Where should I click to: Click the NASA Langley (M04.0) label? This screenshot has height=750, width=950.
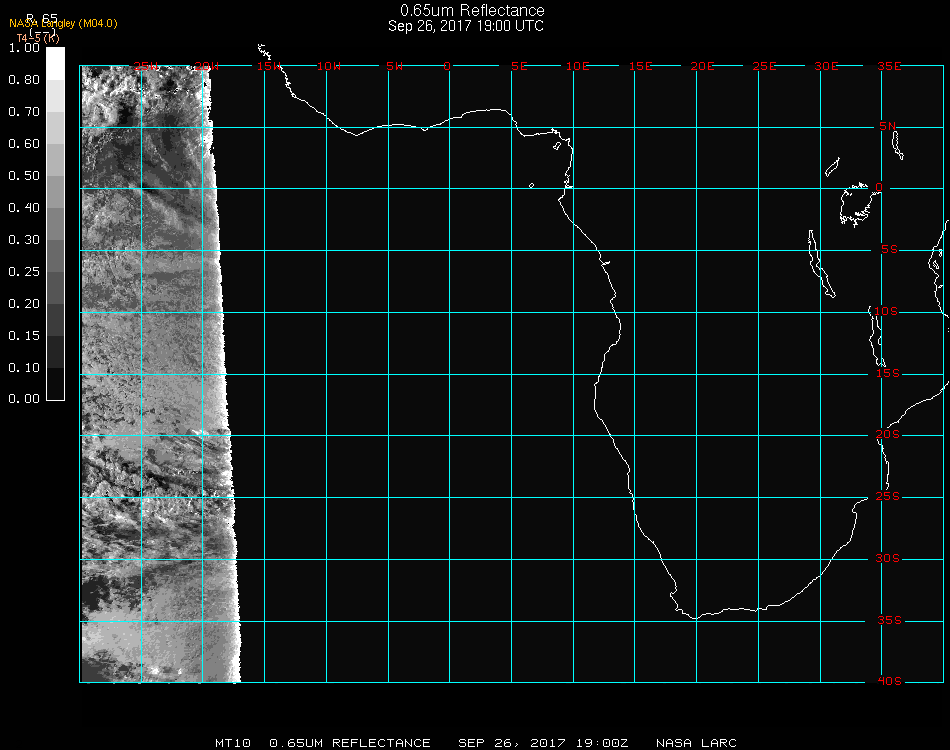pos(63,24)
